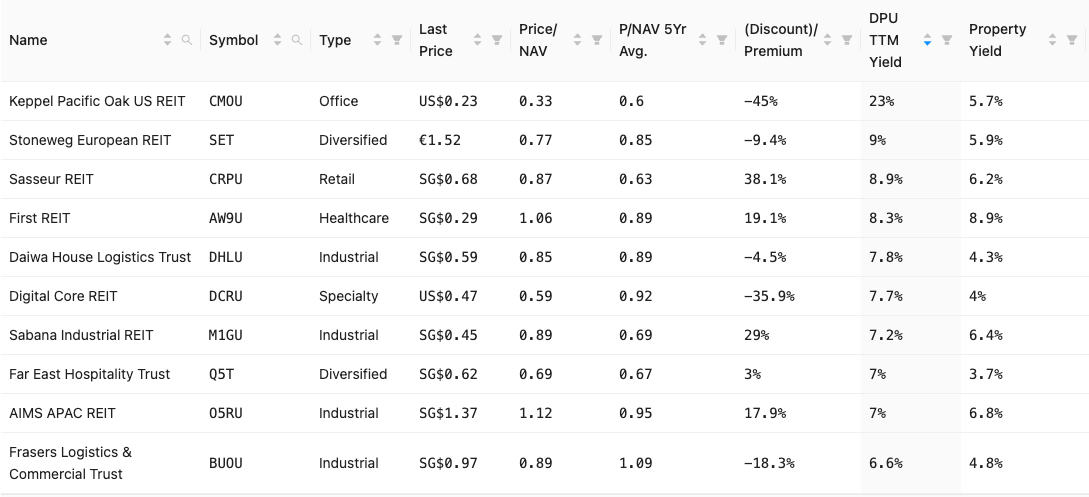Screen dimensions: 1089x497
Task: Open the DPU TTM Yield filter
Action: (947, 40)
